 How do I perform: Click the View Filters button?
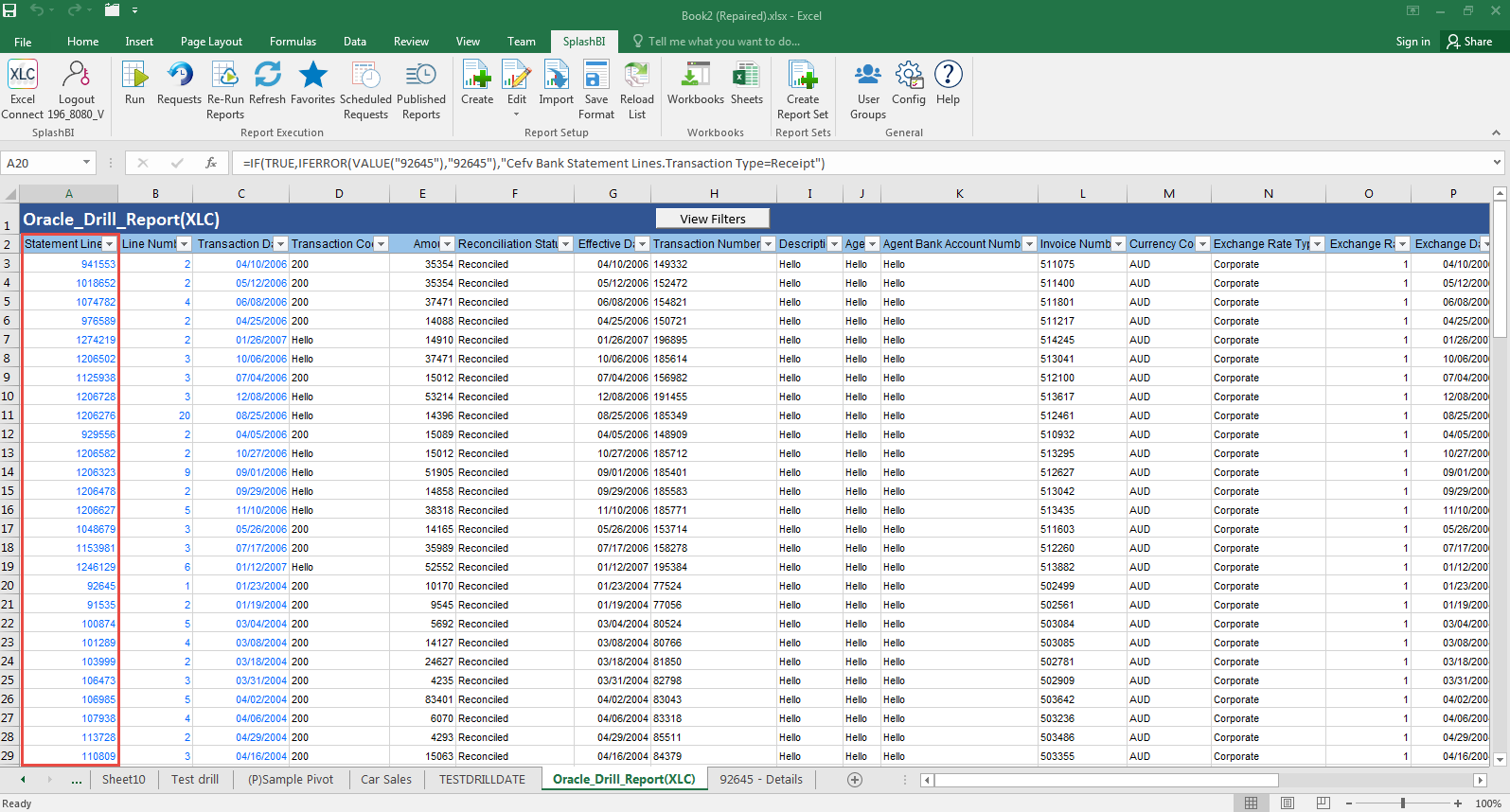712,219
